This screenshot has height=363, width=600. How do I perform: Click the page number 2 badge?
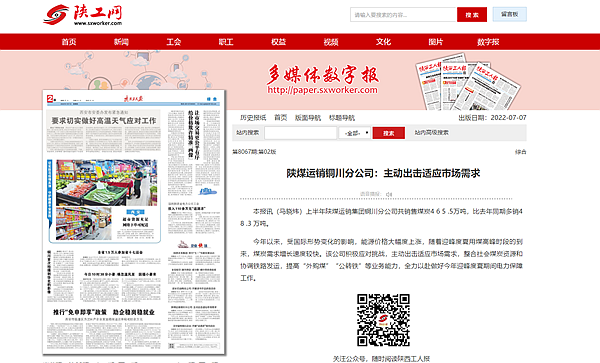point(50,99)
